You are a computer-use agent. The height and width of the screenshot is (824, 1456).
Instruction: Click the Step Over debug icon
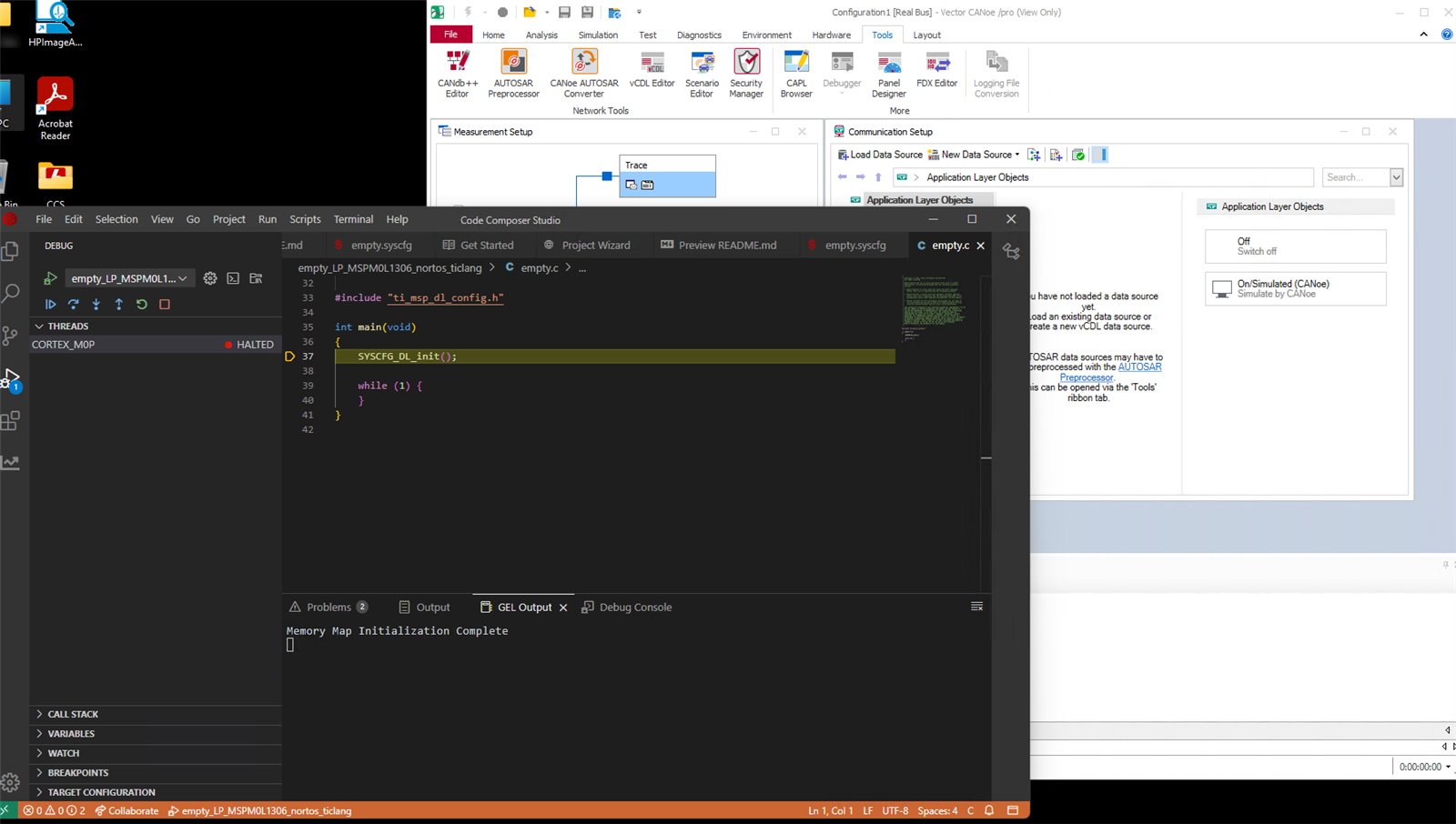pos(74,305)
